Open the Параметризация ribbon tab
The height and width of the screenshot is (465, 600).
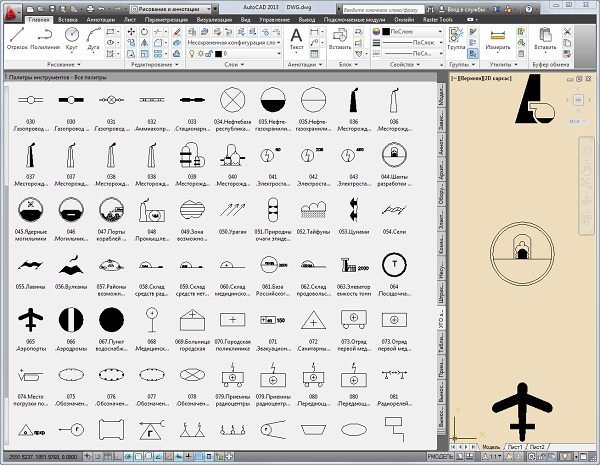tap(166, 19)
